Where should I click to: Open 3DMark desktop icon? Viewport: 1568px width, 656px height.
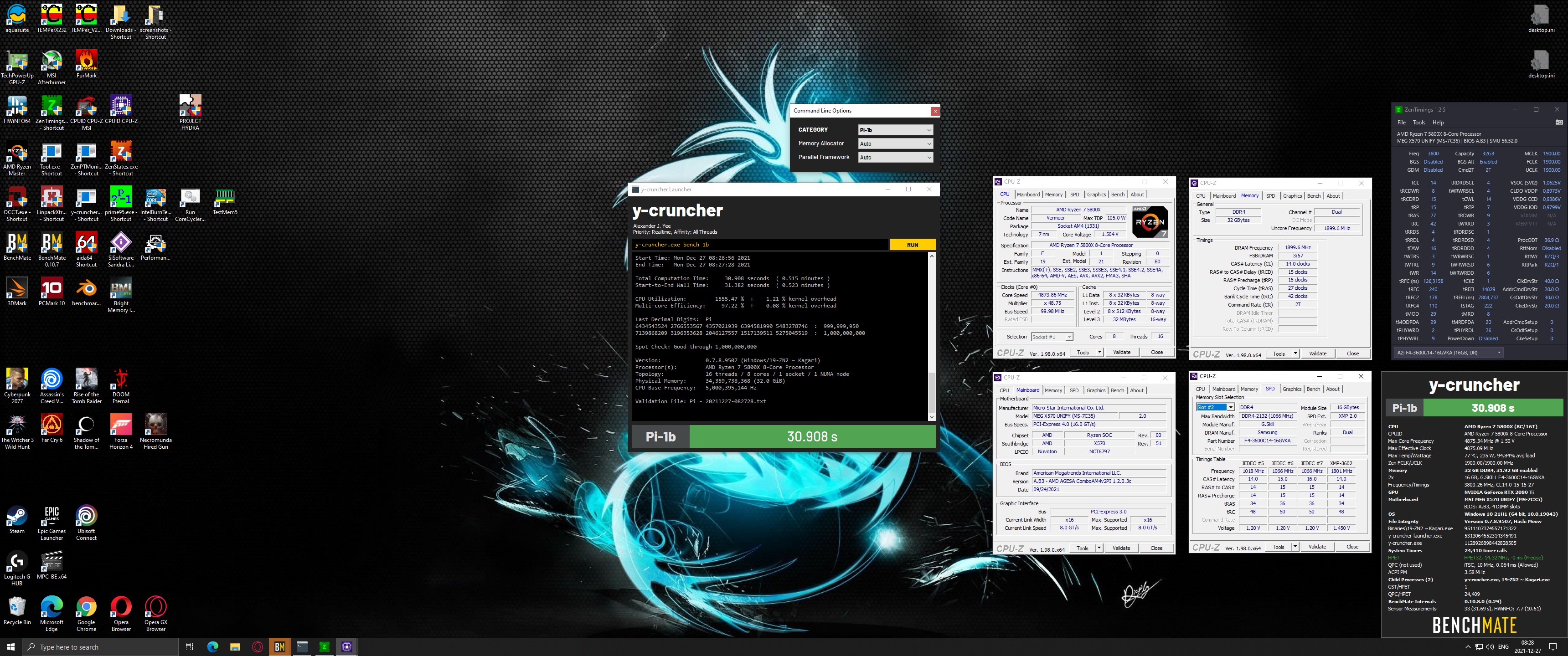point(17,292)
